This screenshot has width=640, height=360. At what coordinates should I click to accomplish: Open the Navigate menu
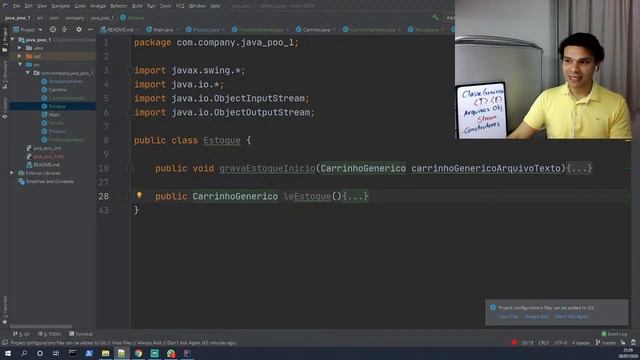[x=60, y=6]
